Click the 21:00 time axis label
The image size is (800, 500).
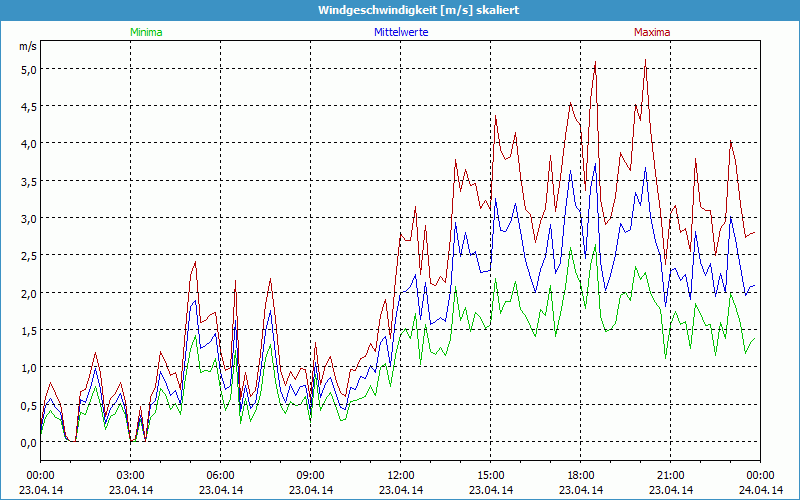pos(670,475)
